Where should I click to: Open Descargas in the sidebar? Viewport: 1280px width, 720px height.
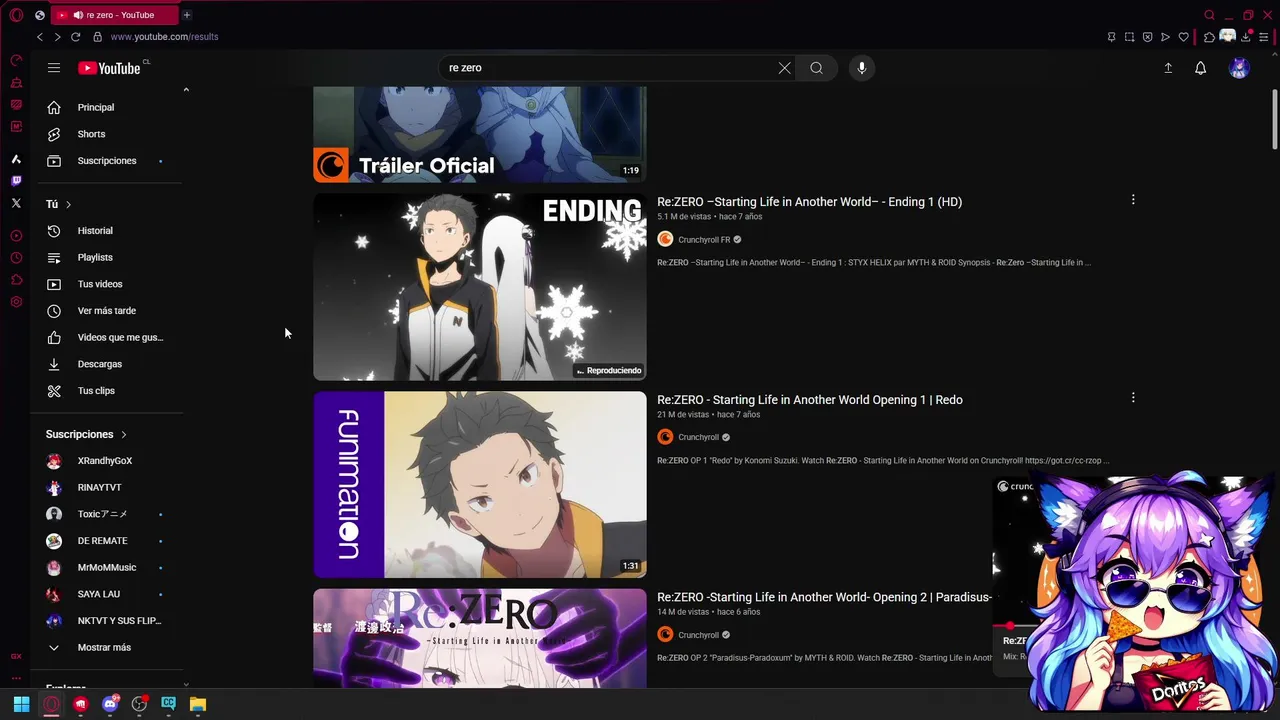pyautogui.click(x=107, y=364)
